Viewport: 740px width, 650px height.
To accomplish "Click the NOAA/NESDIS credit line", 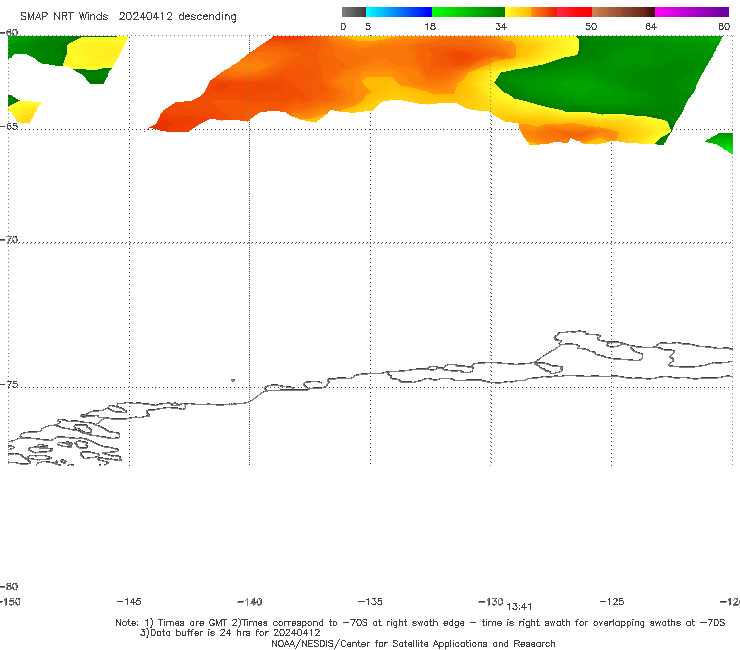I will 413,644.
